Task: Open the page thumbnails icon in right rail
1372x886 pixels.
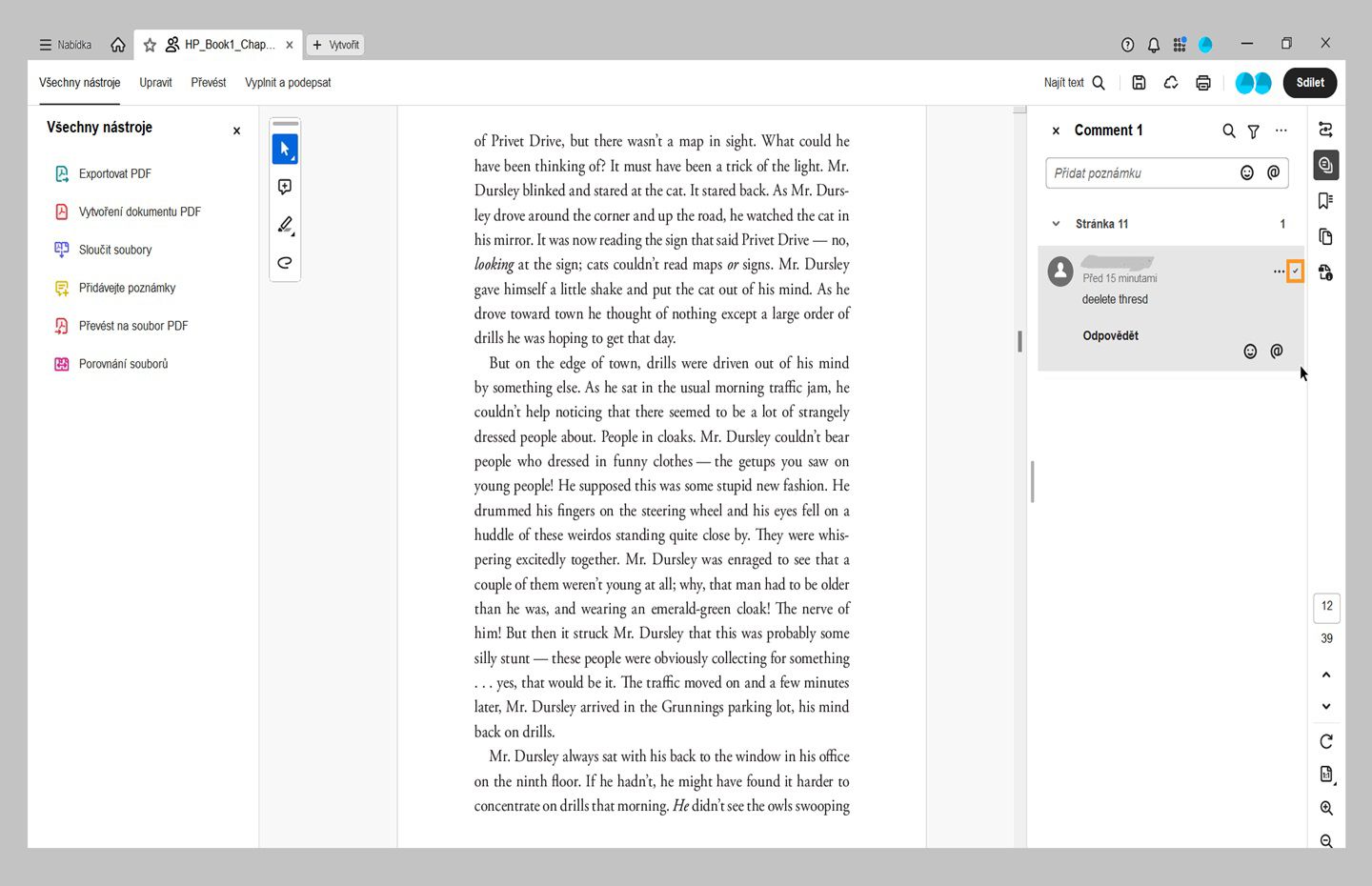Action: tap(1325, 236)
